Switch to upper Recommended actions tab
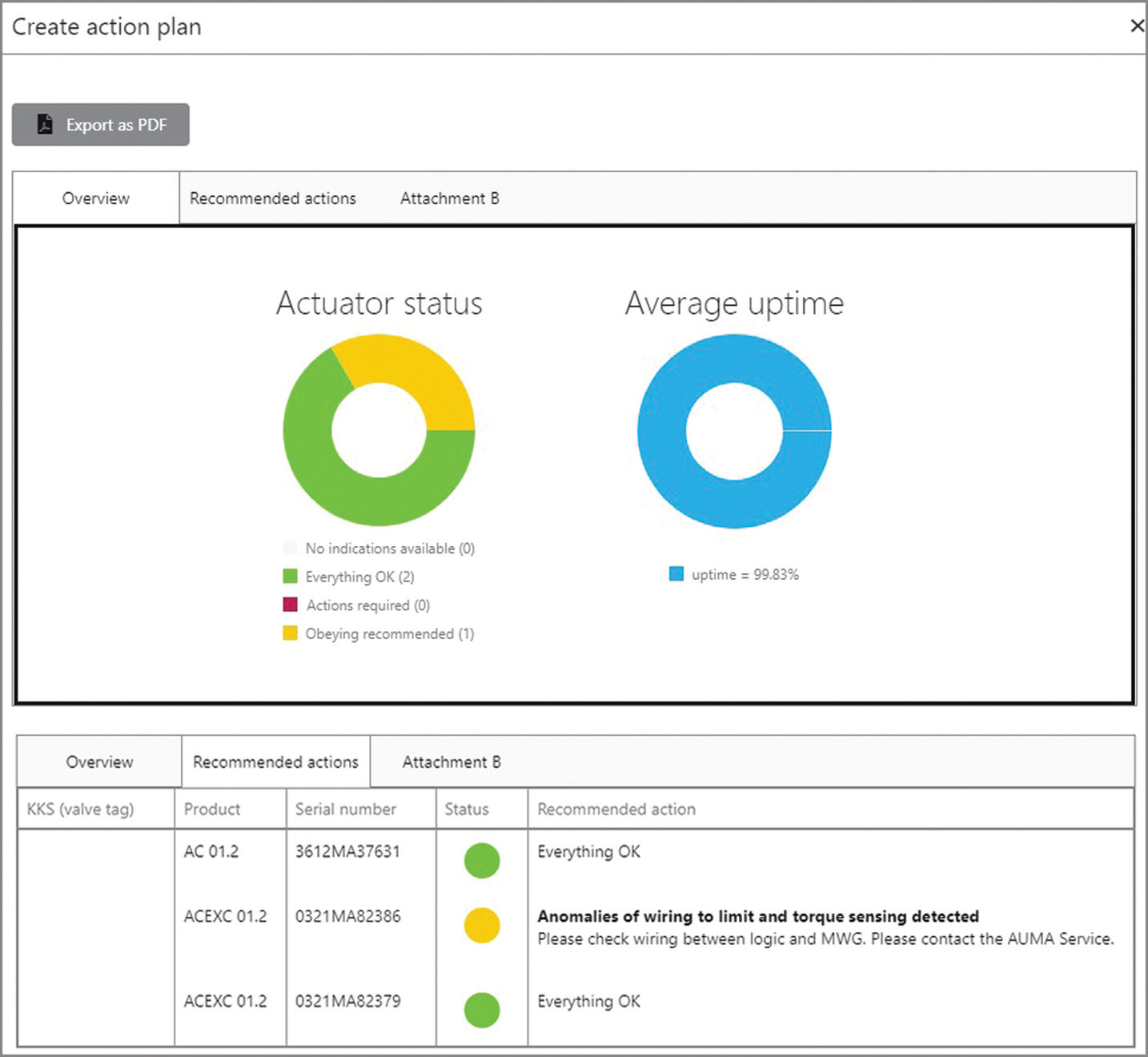The width and height of the screenshot is (1148, 1057). point(272,199)
